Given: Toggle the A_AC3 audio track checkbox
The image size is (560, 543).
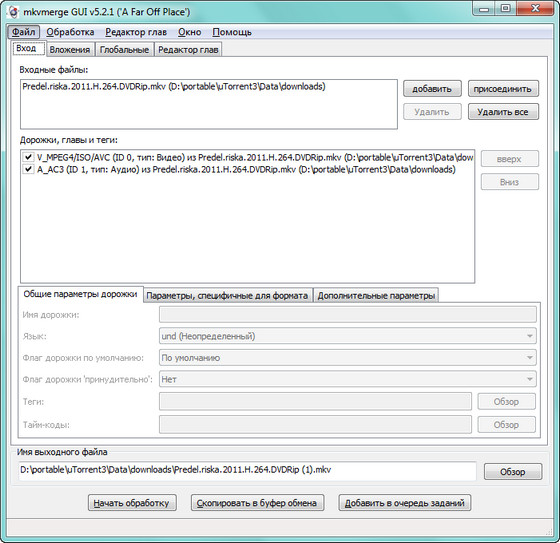Looking at the screenshot, I should point(28,169).
